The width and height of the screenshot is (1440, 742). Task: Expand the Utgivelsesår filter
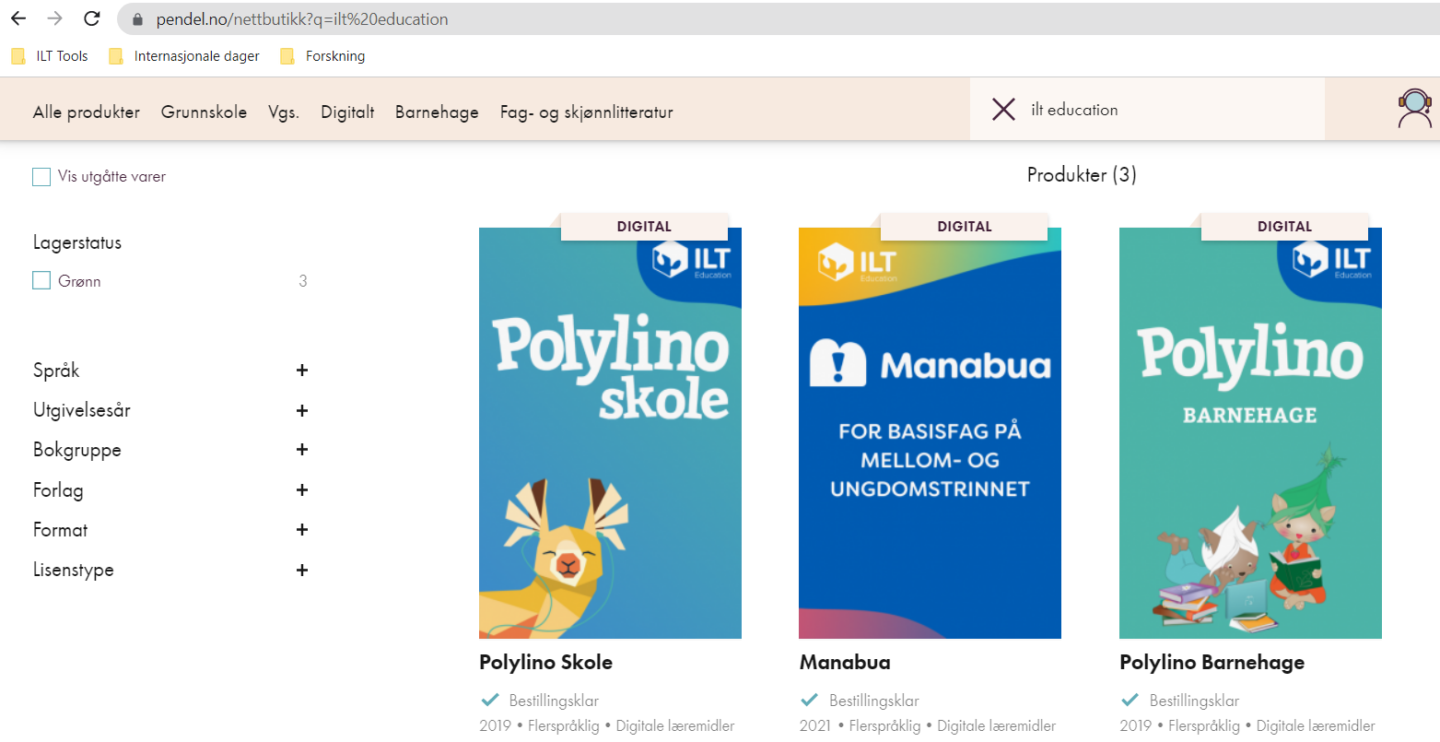click(302, 411)
